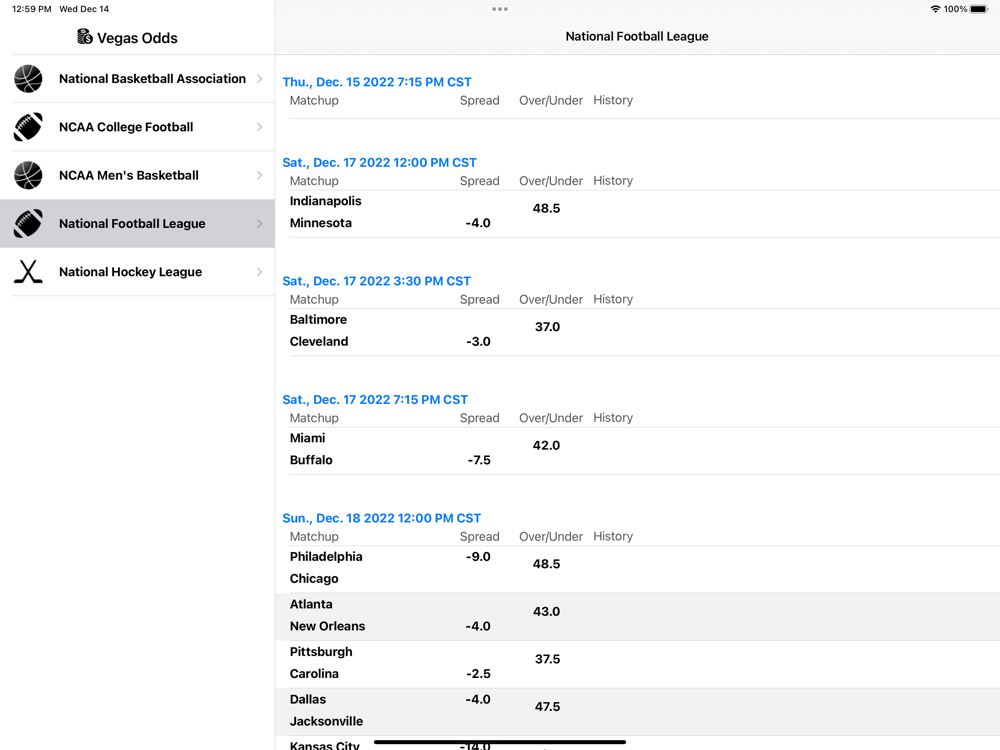The width and height of the screenshot is (1000, 750).
Task: Click the Sun., Dec. 18 2022 12:00 PM header
Action: tap(381, 518)
